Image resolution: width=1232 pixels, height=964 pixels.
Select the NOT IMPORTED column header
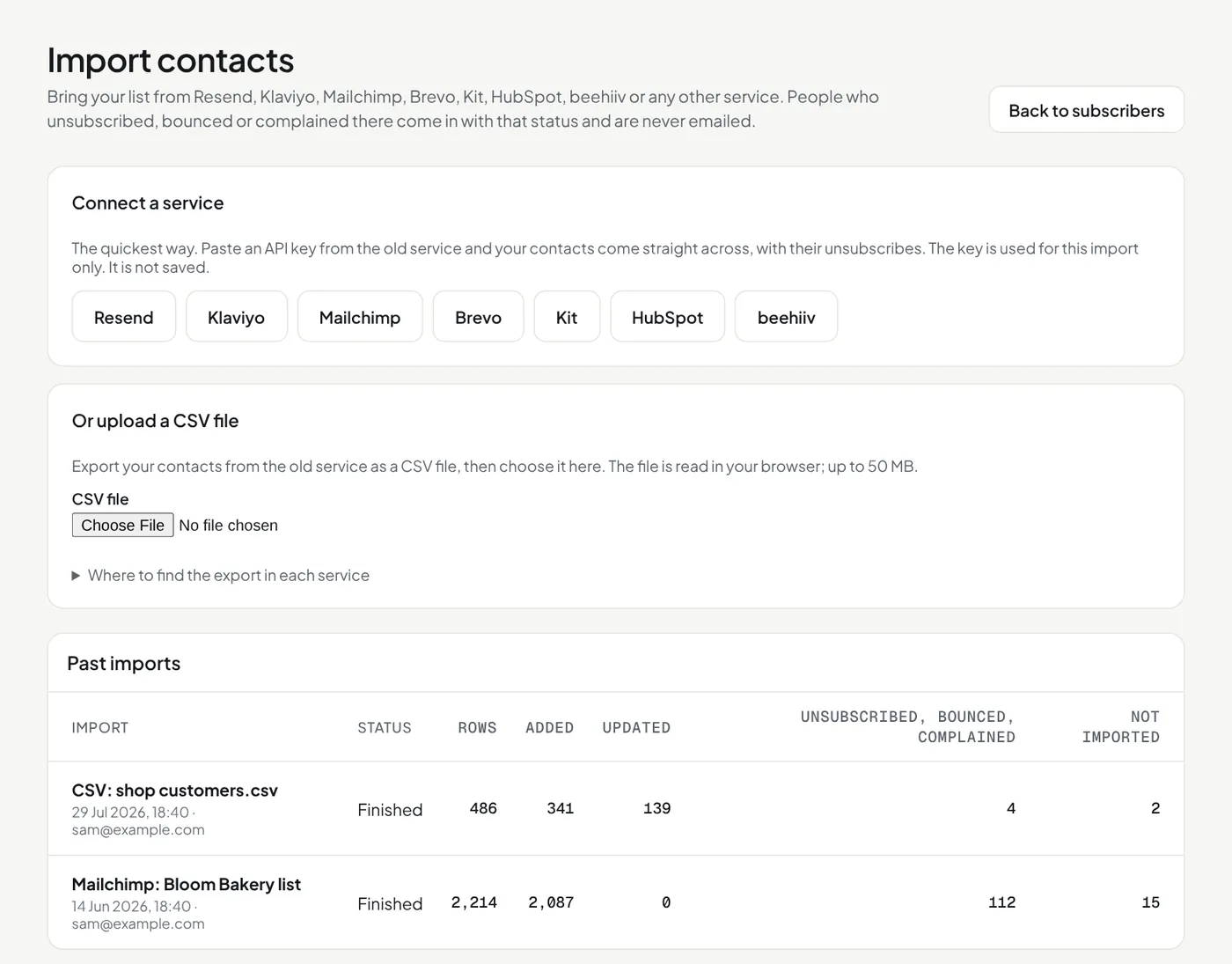pyautogui.click(x=1120, y=727)
